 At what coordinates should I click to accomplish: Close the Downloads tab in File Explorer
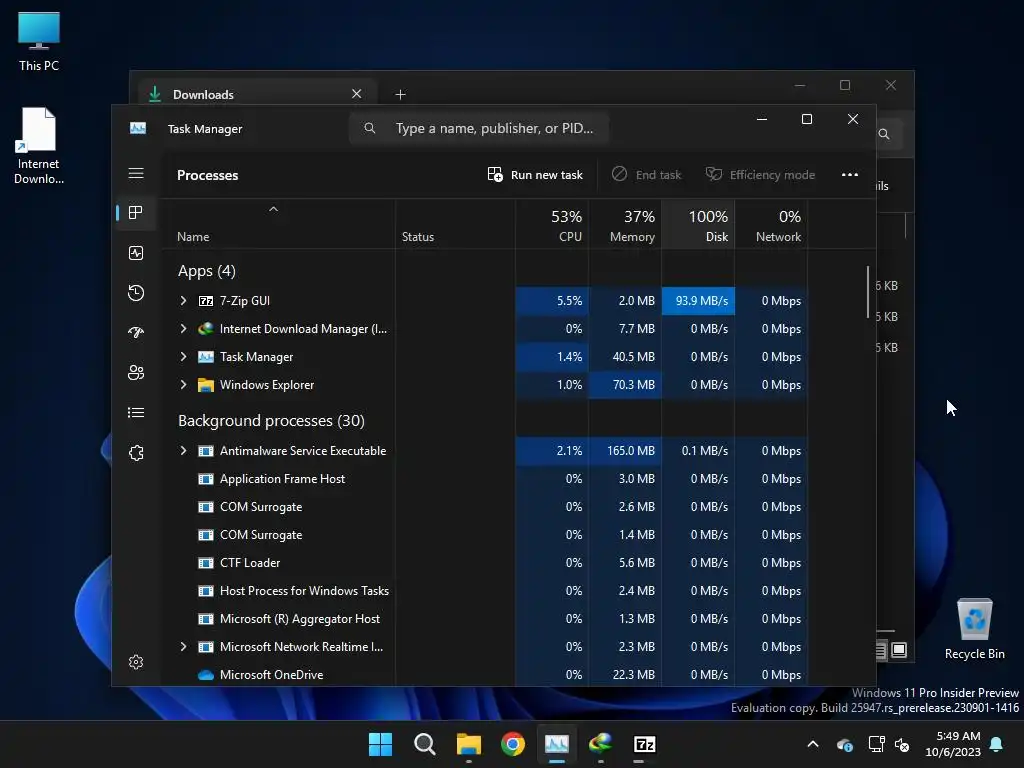point(357,93)
